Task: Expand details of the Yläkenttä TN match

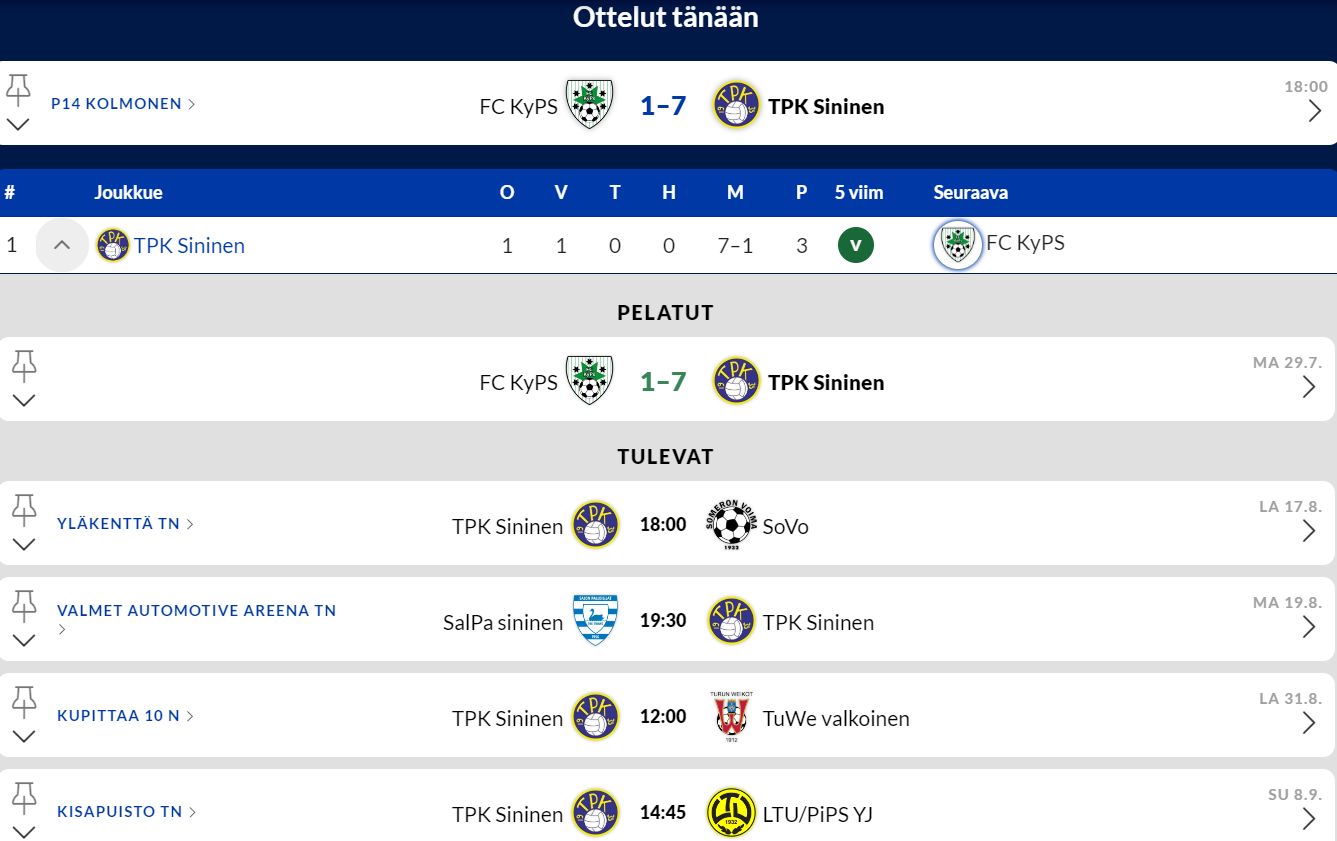Action: point(24,545)
